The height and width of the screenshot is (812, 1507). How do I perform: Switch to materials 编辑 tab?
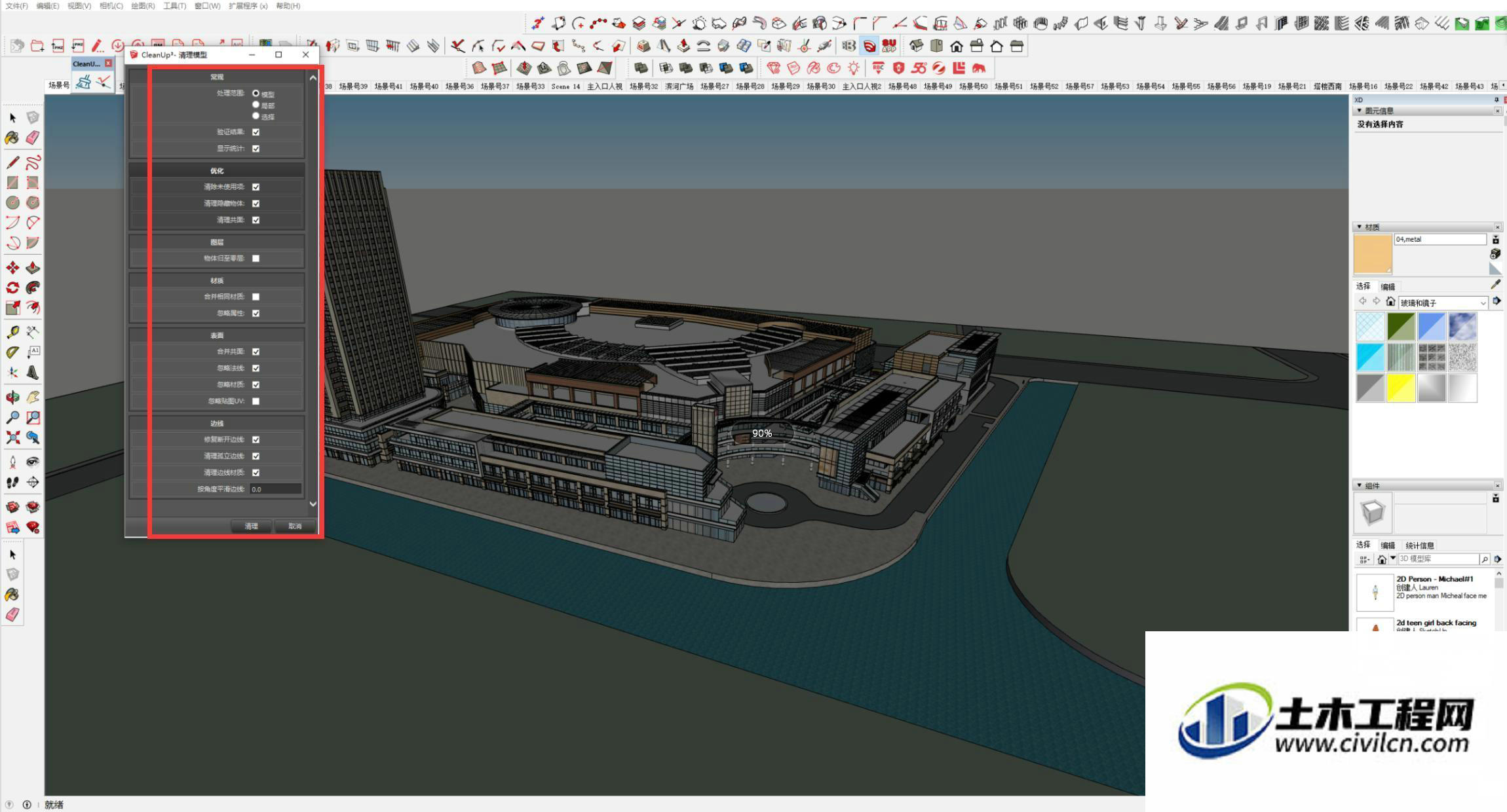pos(1388,286)
